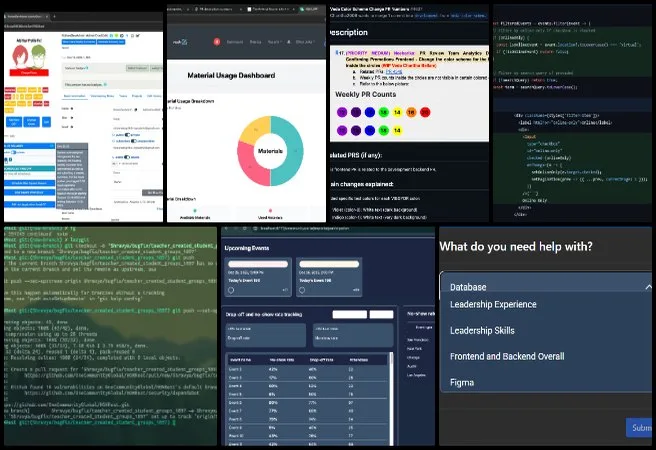The width and height of the screenshot is (656, 450).
Task: Select New York in the city list
Action: [x=414, y=349]
